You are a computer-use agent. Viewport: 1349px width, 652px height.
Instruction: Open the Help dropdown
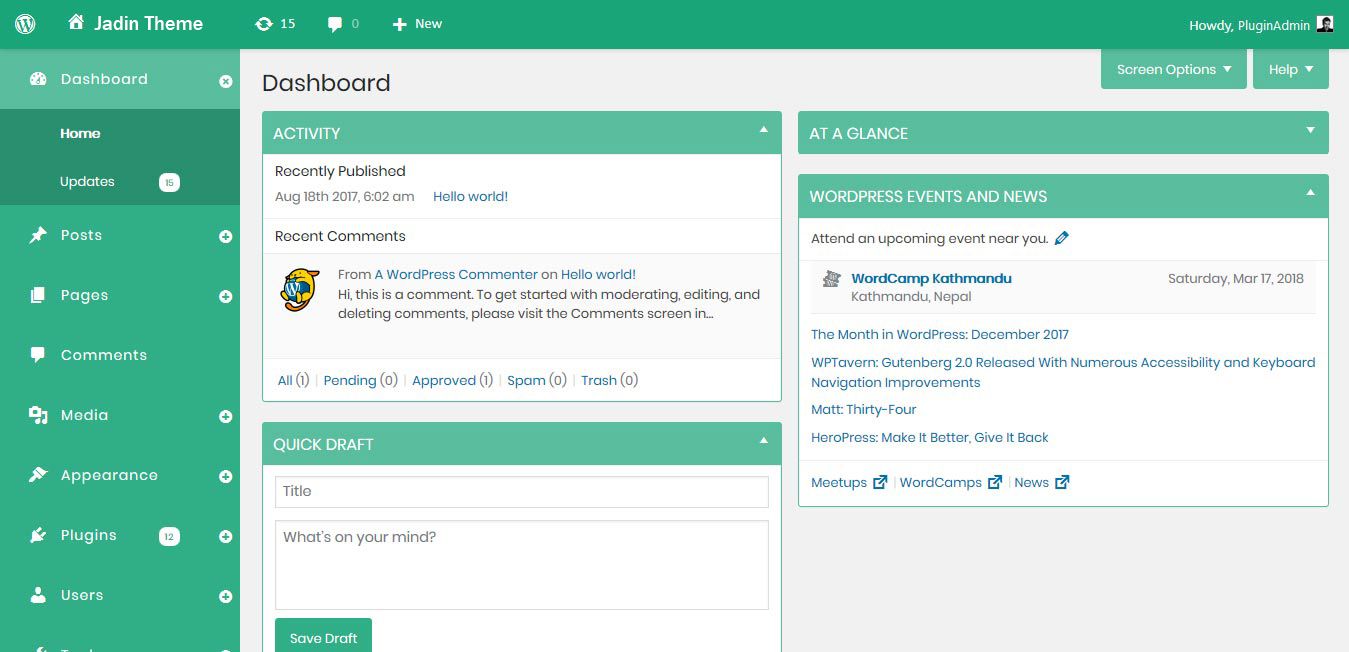[1291, 69]
